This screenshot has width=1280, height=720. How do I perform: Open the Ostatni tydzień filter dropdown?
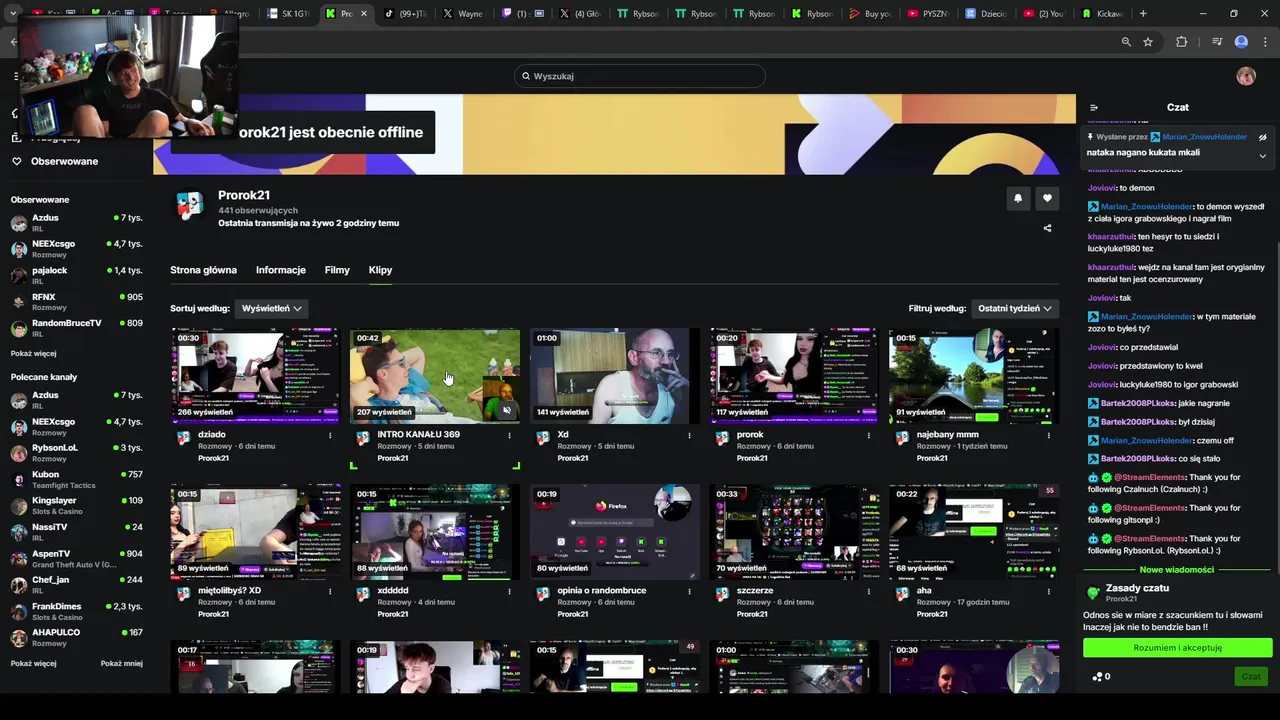pos(1014,308)
